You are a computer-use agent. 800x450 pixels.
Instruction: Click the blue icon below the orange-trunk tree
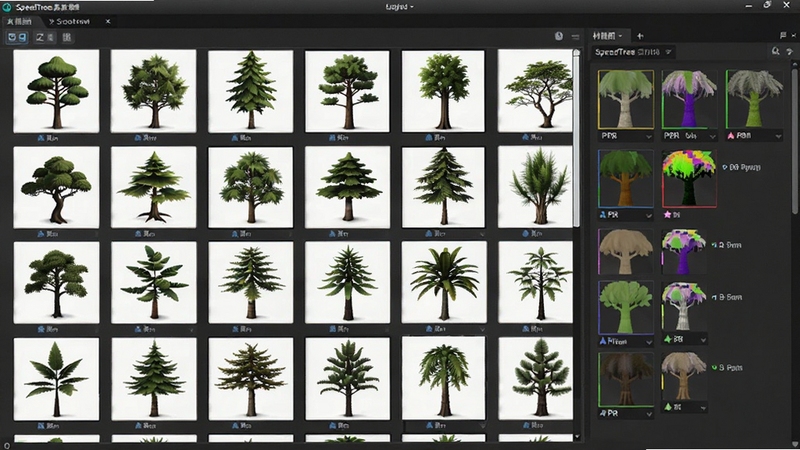(603, 215)
